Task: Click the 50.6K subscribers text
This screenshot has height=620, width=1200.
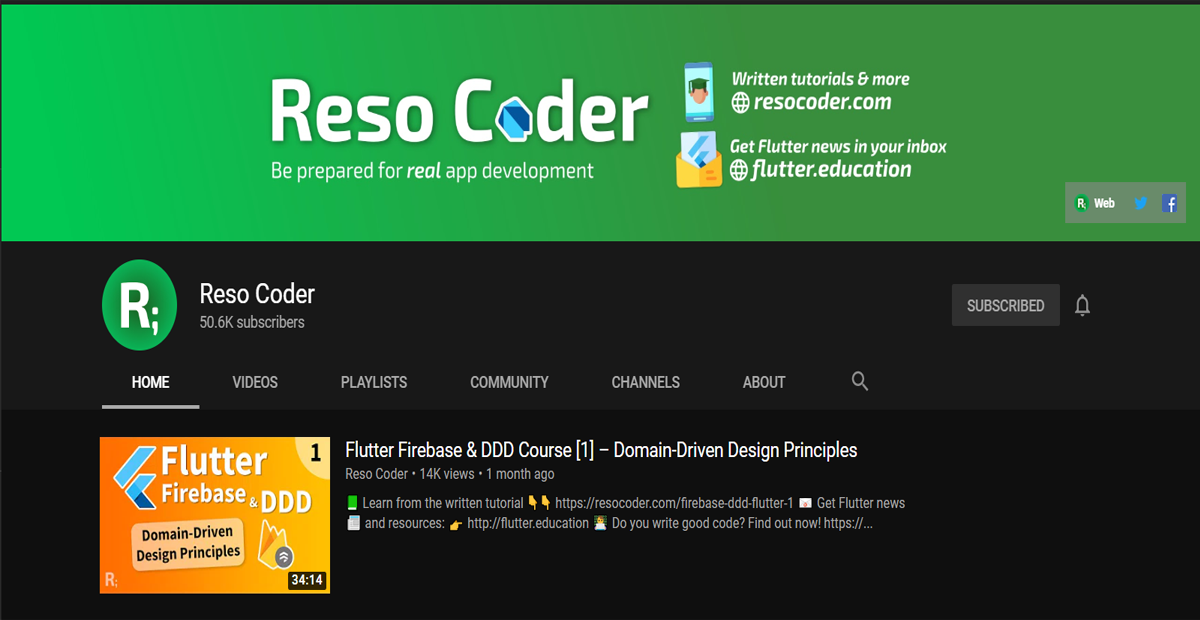Action: (x=252, y=322)
